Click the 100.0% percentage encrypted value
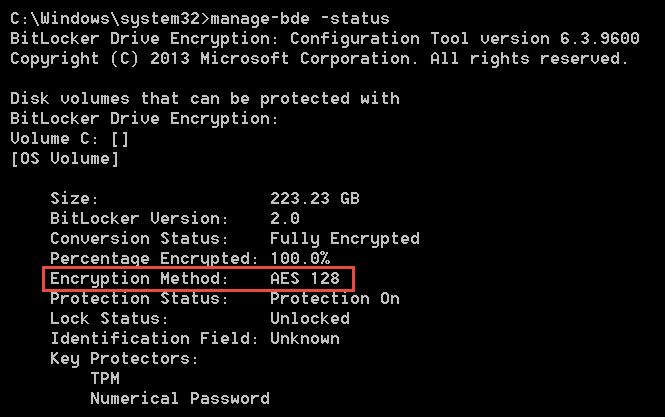This screenshot has height=417, width=665. (x=300, y=258)
